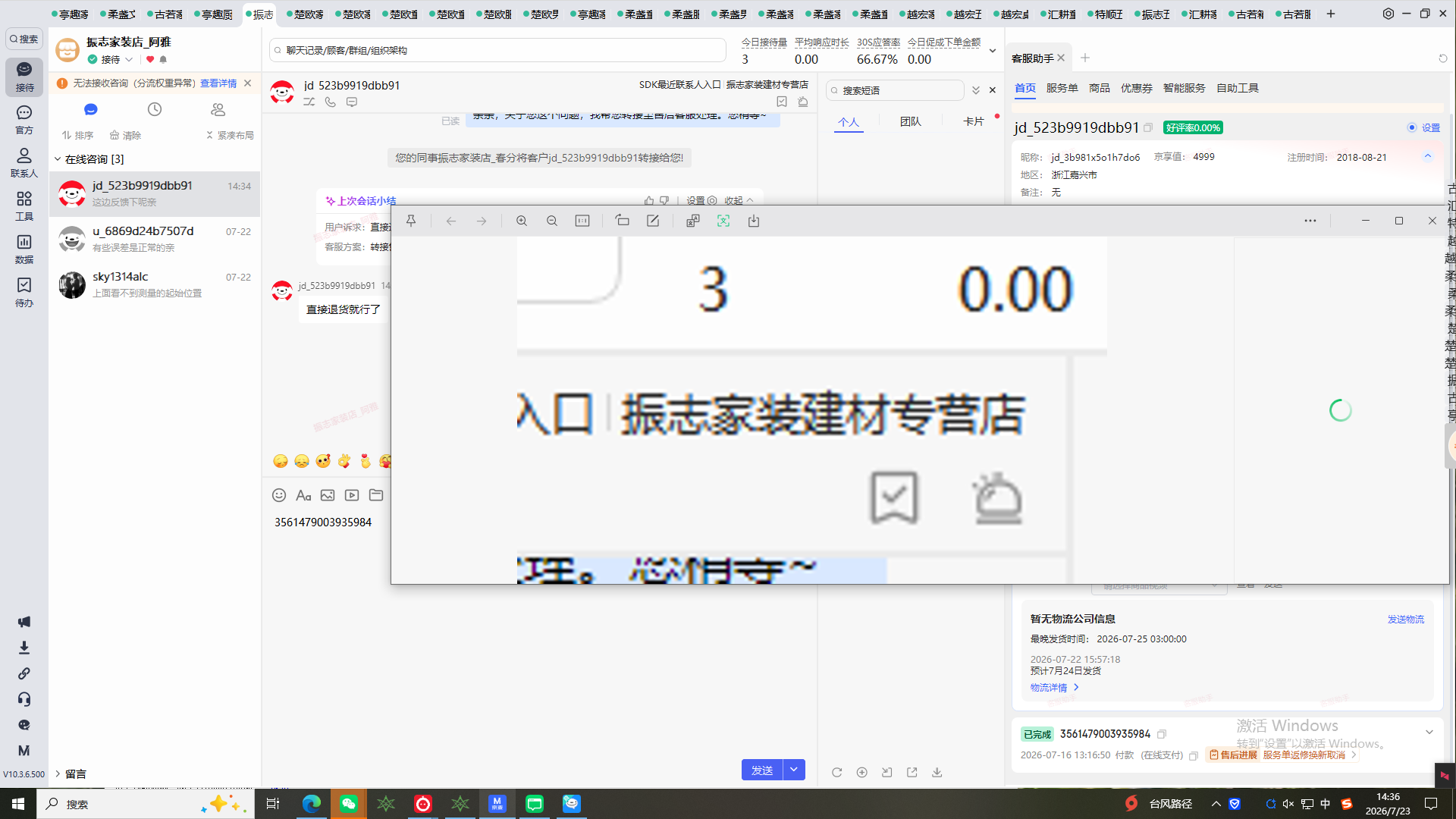
Task: Attach a file using the folder icon
Action: tap(376, 495)
